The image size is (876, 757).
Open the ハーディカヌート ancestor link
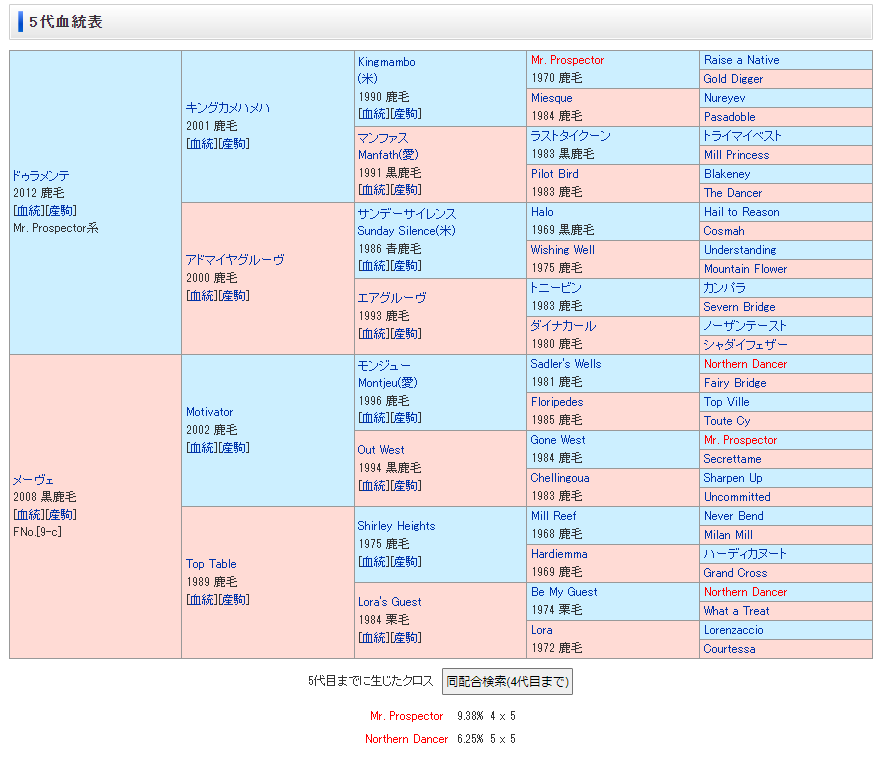[x=745, y=554]
